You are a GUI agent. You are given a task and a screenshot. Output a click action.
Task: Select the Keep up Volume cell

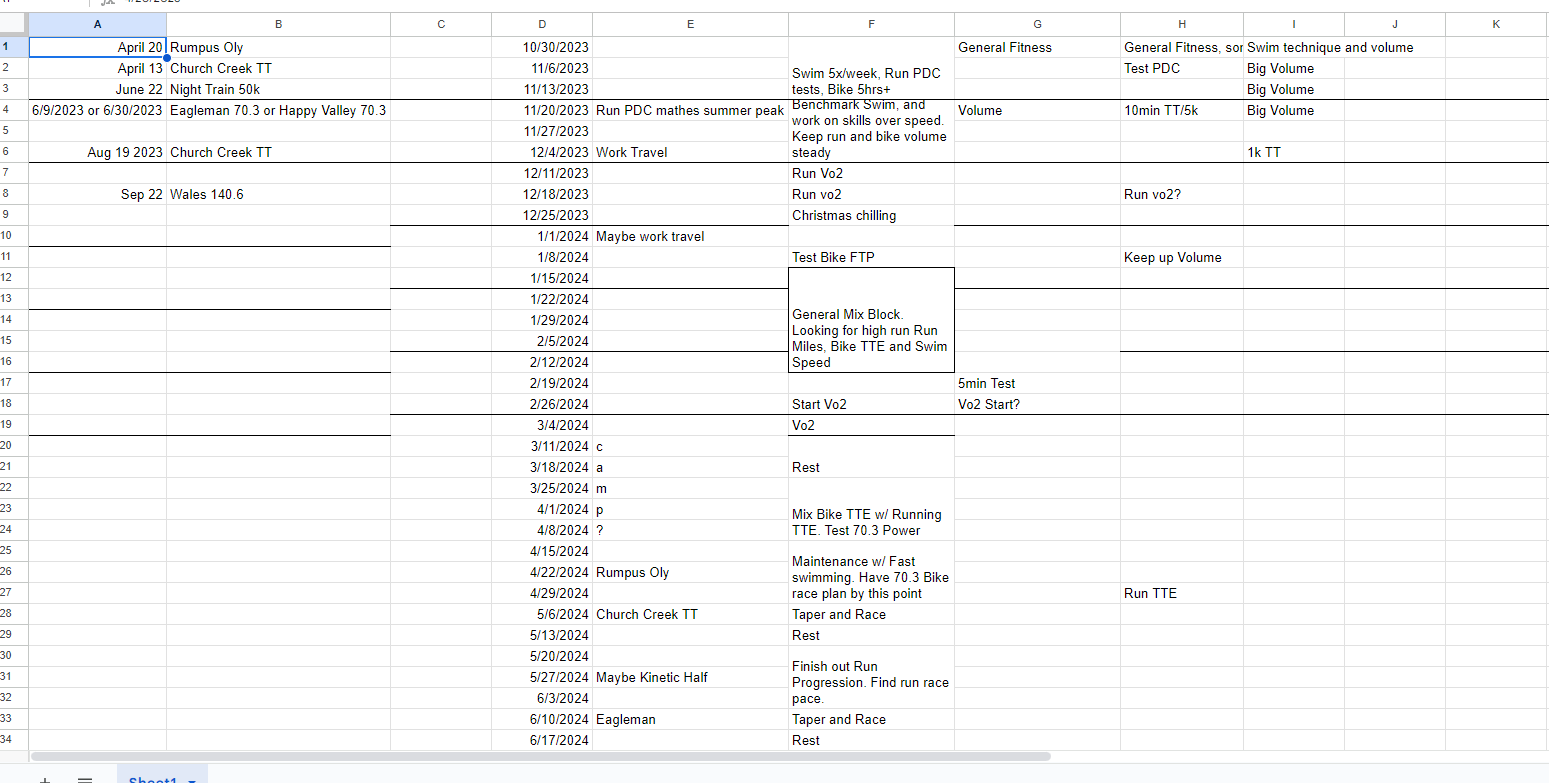pos(1181,257)
